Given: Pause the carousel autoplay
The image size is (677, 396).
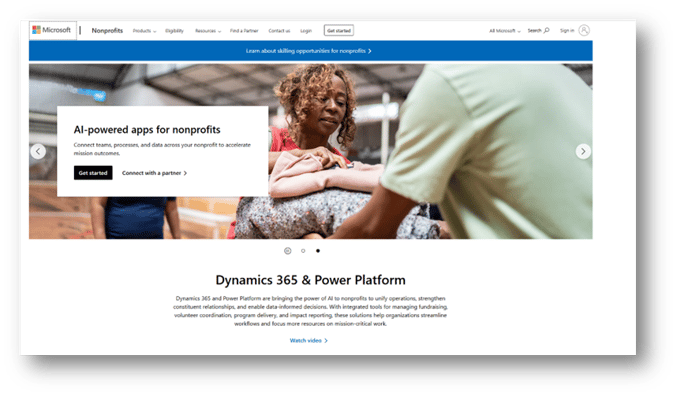Looking at the screenshot, I should coord(288,251).
